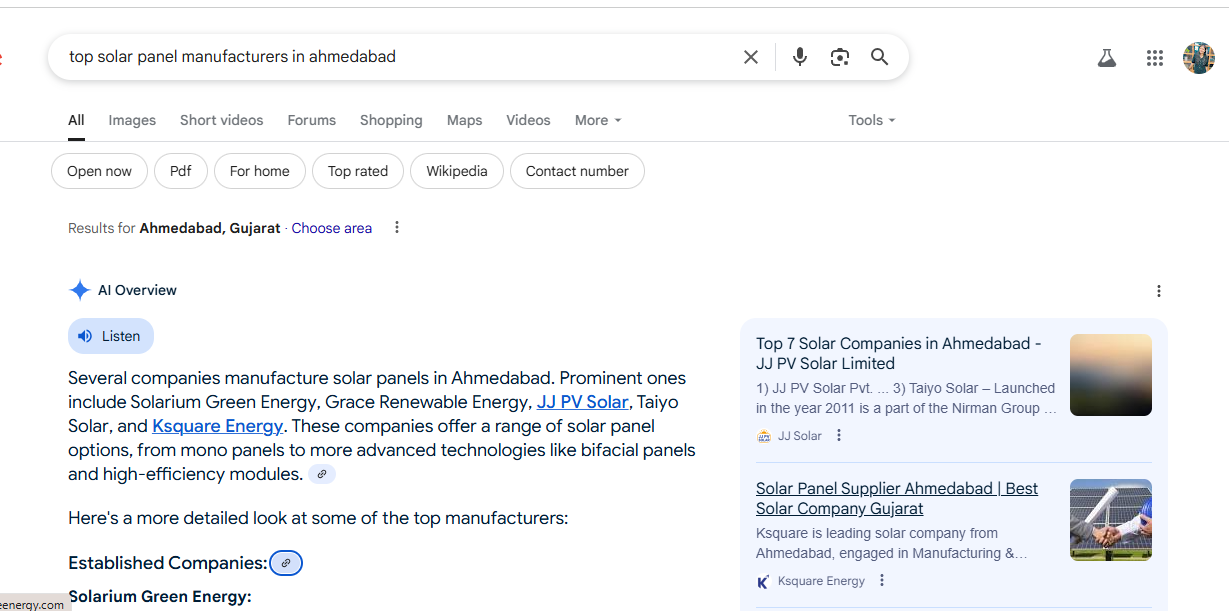This screenshot has width=1229, height=611.
Task: Expand the More search categories dropdown
Action: click(x=598, y=120)
